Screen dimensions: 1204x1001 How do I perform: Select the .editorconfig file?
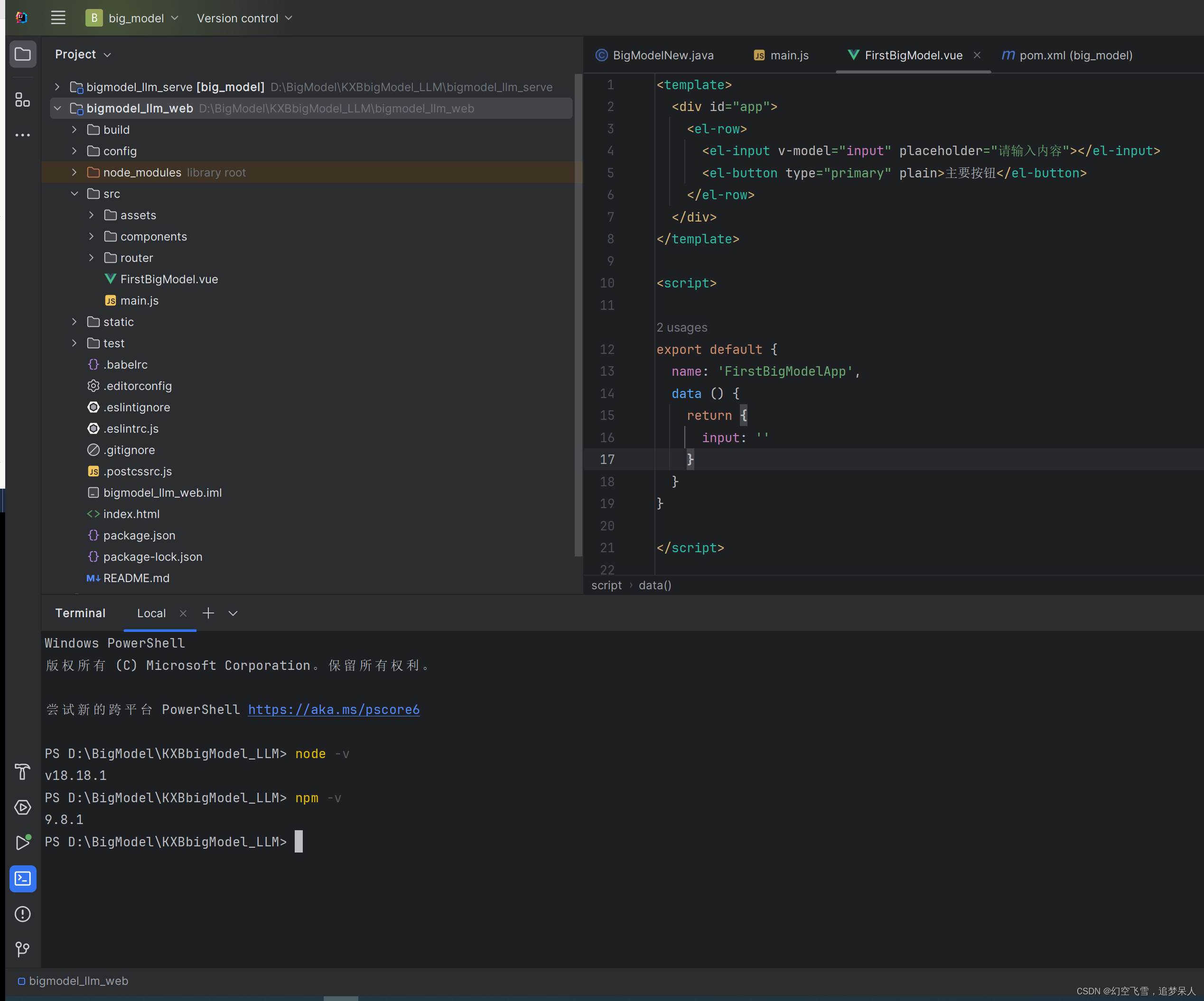click(x=130, y=386)
